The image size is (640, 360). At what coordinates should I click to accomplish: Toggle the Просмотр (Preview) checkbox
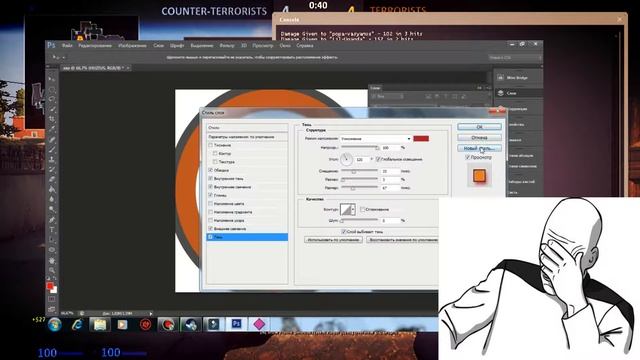pos(467,157)
